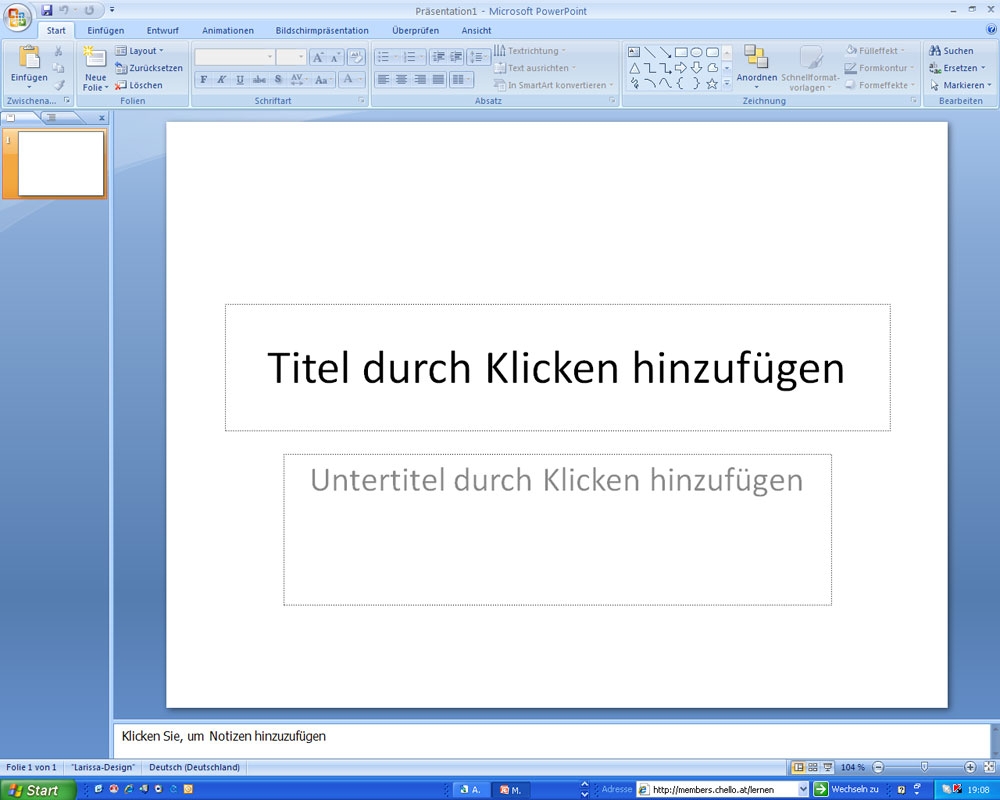Click the Zurücksetzen button
1000x800 pixels.
click(x=149, y=68)
